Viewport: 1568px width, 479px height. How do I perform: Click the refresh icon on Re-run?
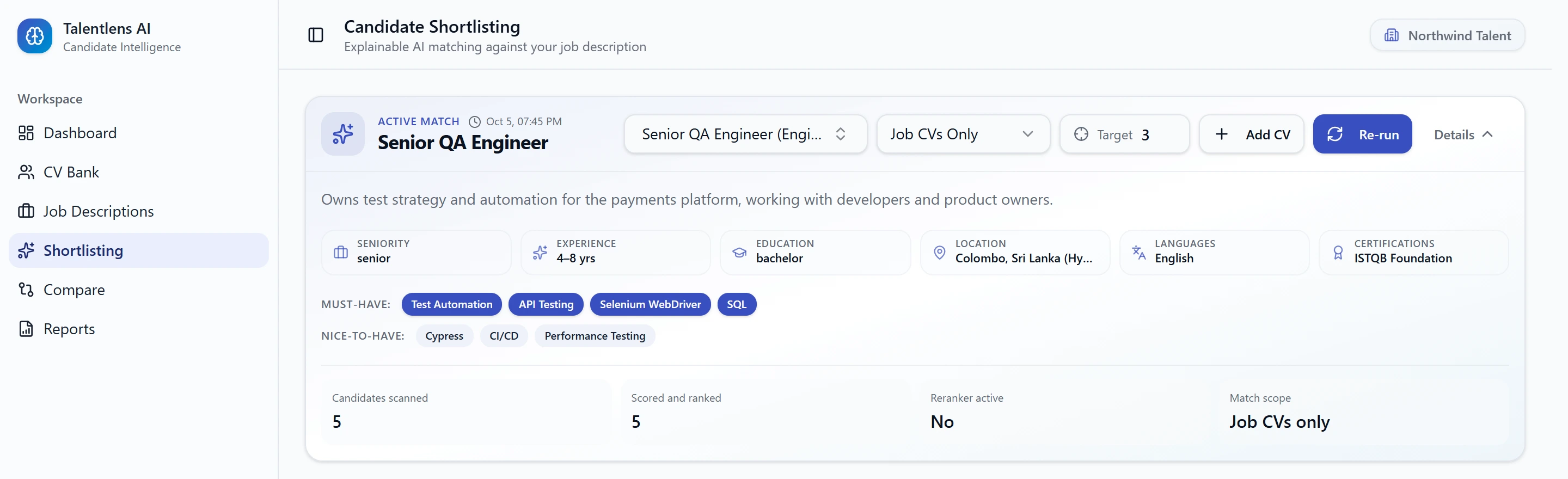coord(1335,134)
